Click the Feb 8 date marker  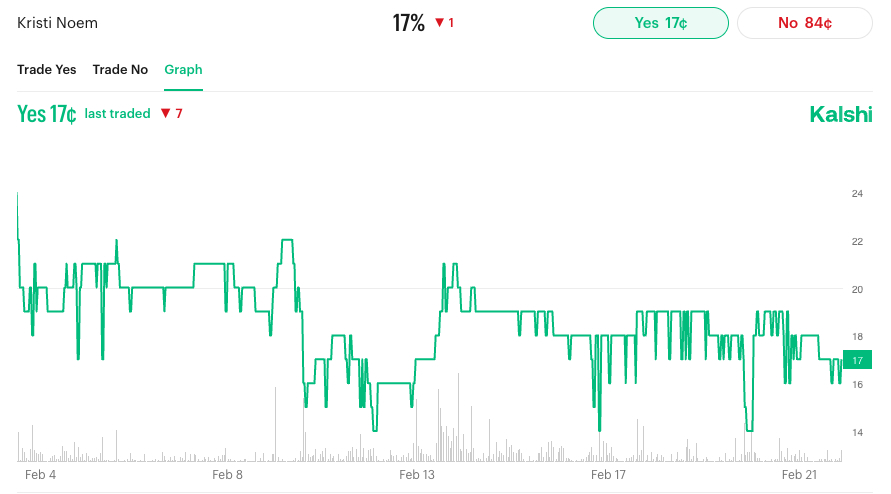(227, 474)
